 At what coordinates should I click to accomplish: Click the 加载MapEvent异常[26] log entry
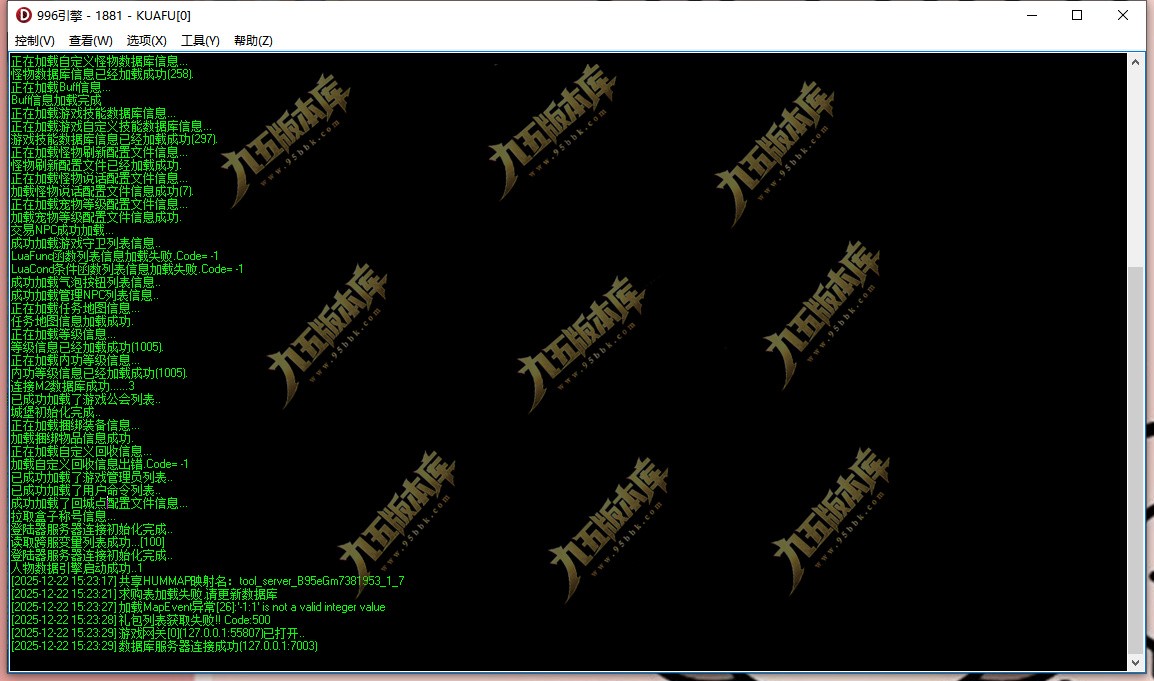pos(198,607)
